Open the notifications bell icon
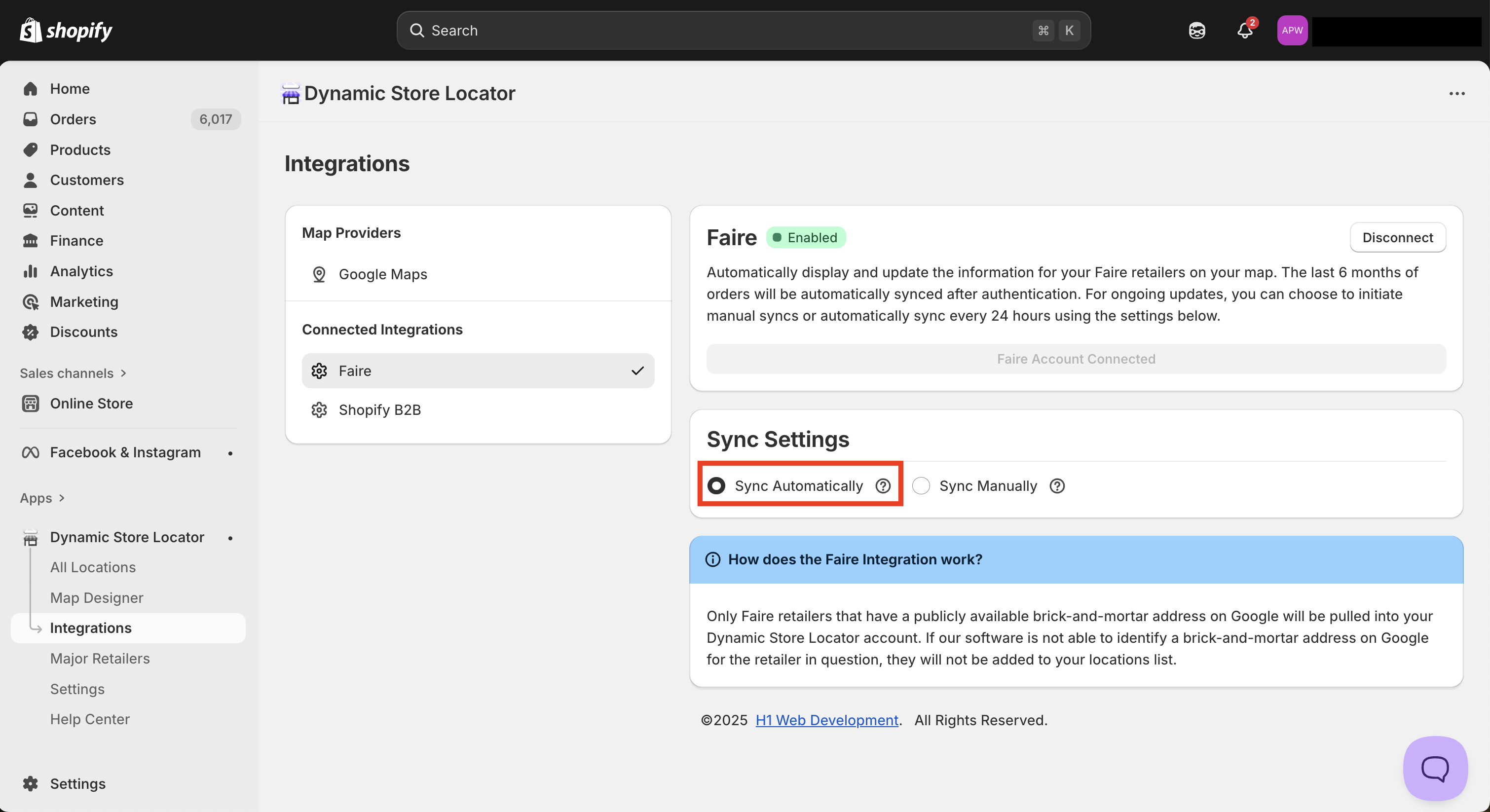The width and height of the screenshot is (1490, 812). (1244, 31)
